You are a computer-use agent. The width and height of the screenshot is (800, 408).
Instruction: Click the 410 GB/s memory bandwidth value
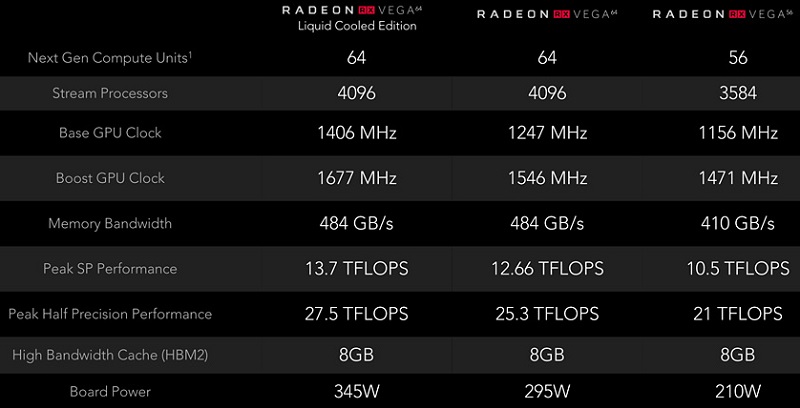(738, 223)
